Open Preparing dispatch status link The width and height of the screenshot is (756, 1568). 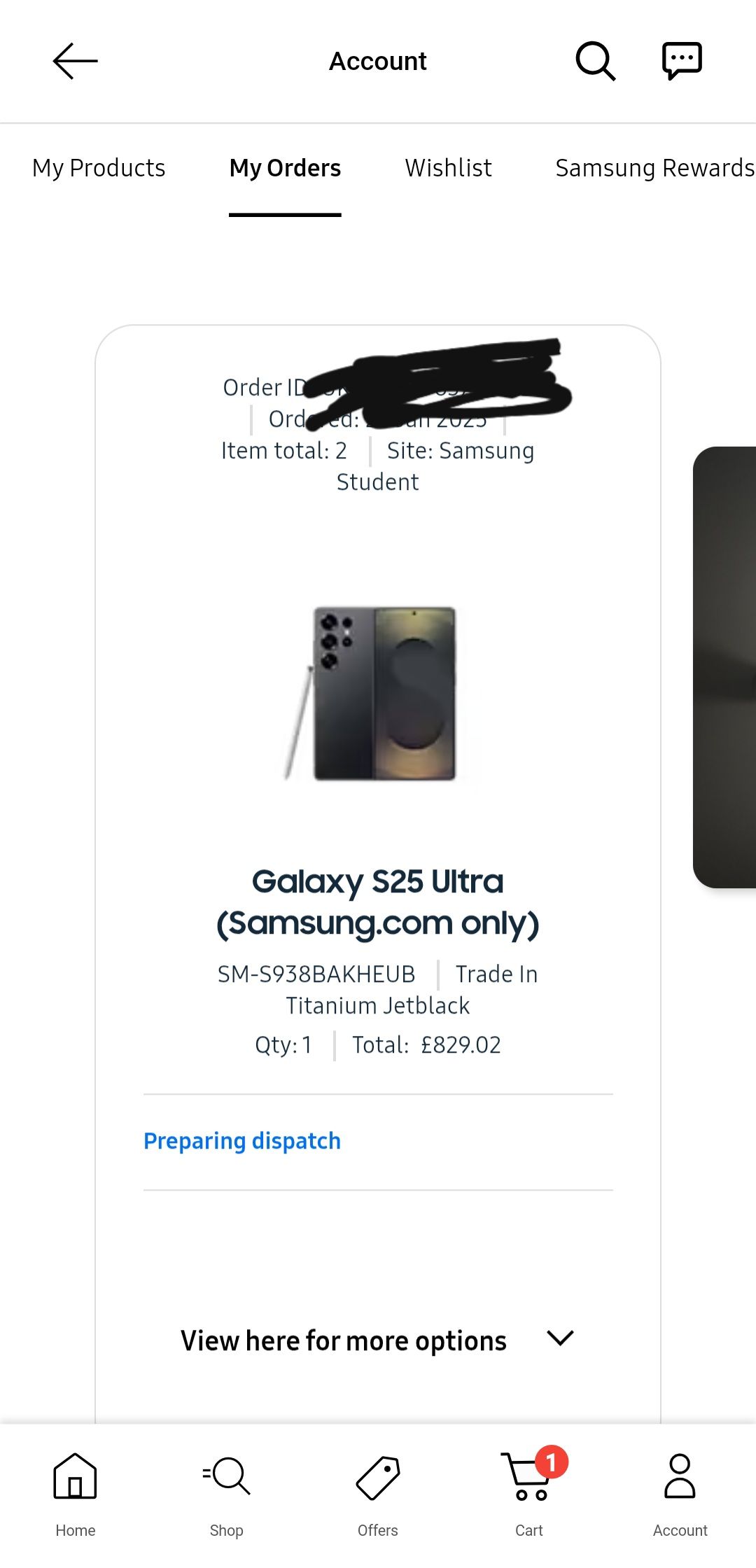pyautogui.click(x=241, y=1140)
